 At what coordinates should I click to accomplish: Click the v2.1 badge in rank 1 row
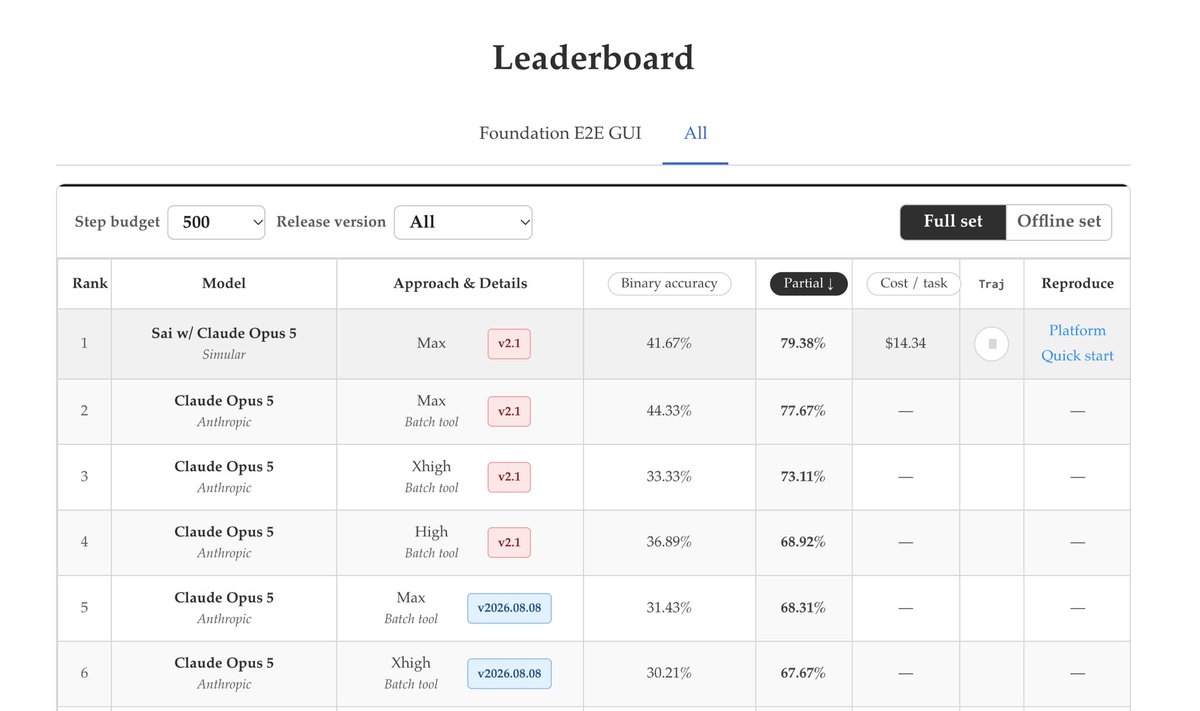pyautogui.click(x=509, y=344)
